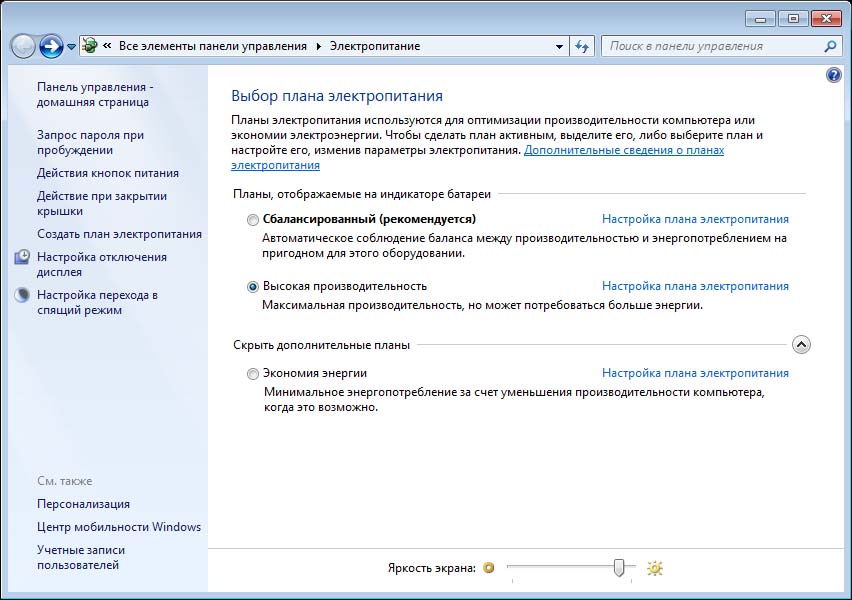Click 'Планы, отображаемые на индикаторе батареи' label
This screenshot has height=600, width=852.
click(362, 194)
